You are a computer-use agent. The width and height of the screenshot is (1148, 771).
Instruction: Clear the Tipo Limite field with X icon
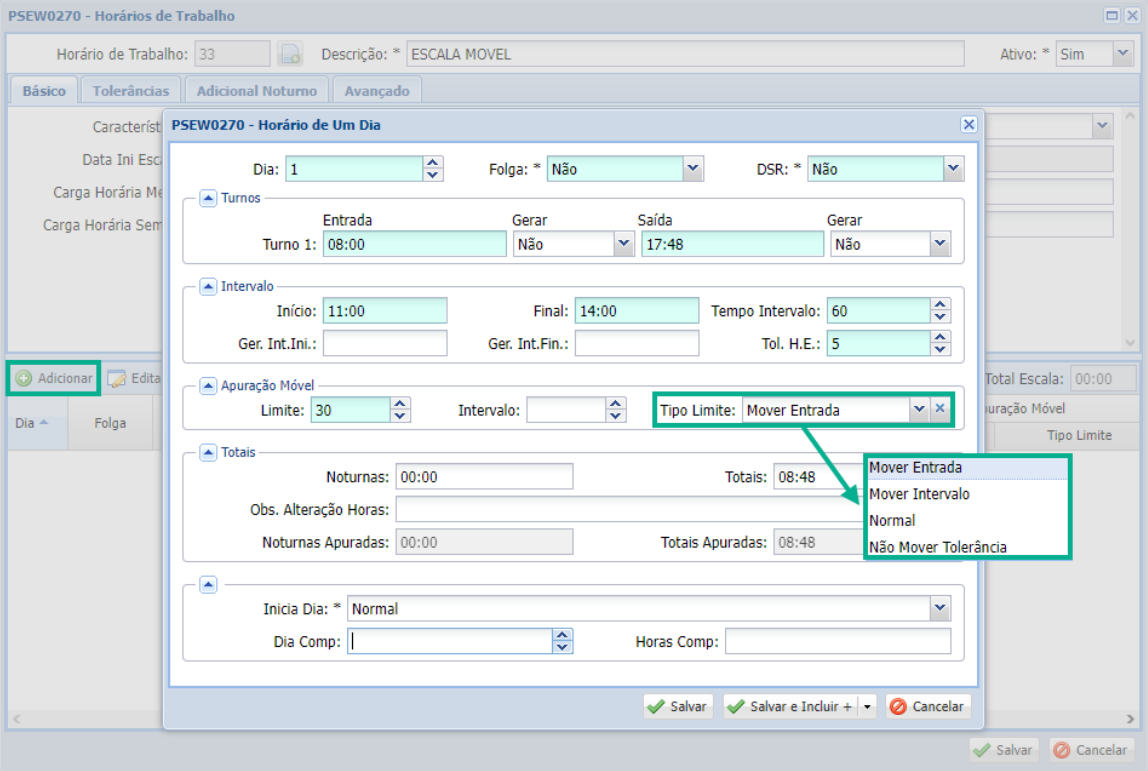pos(939,409)
